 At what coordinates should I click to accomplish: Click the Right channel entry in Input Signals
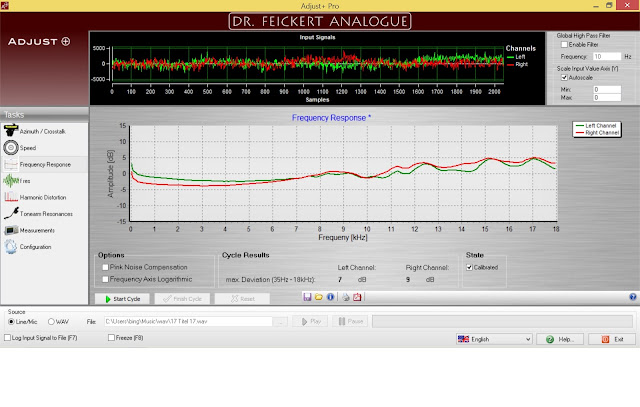[517, 64]
